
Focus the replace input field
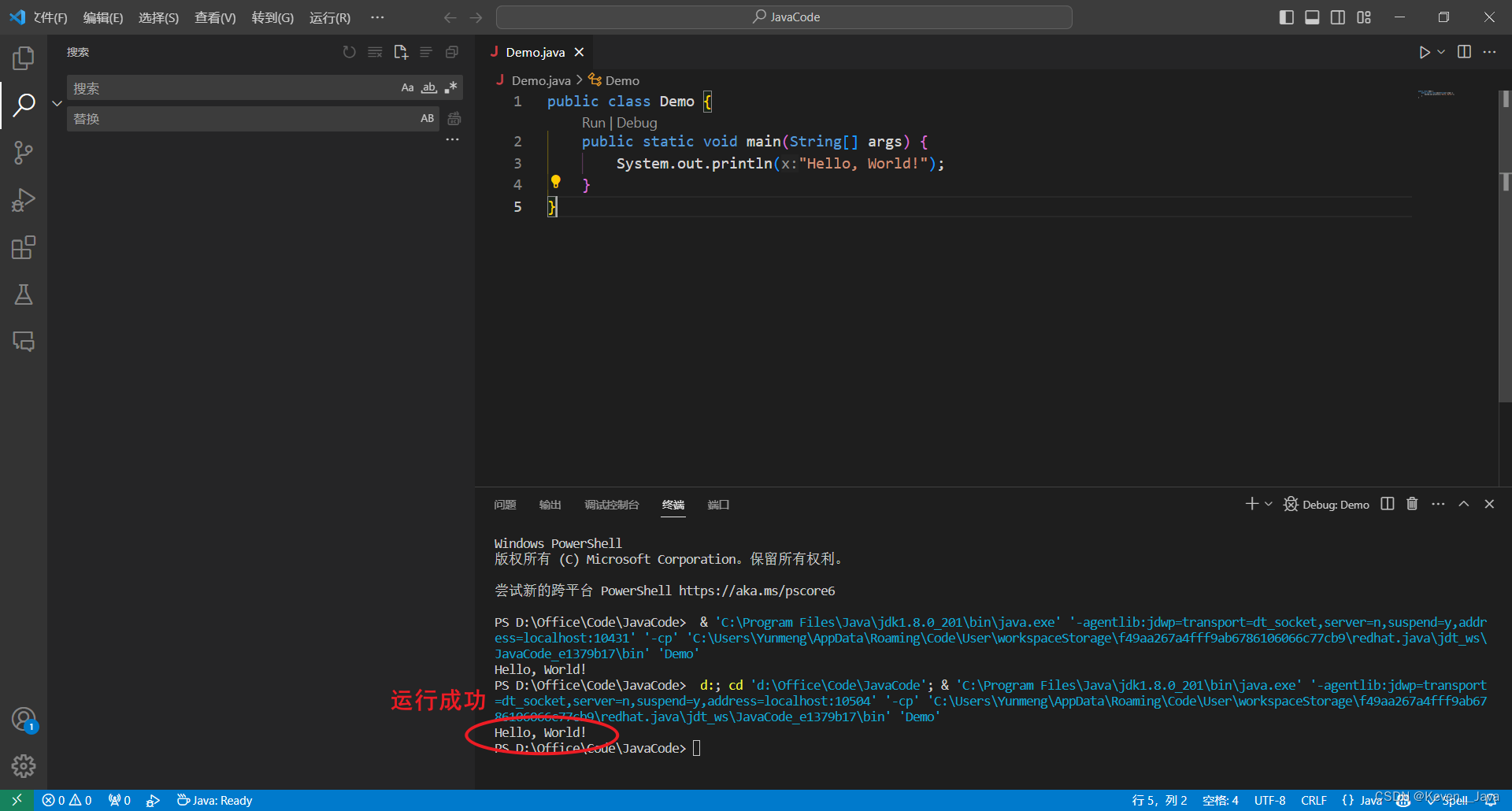click(243, 118)
